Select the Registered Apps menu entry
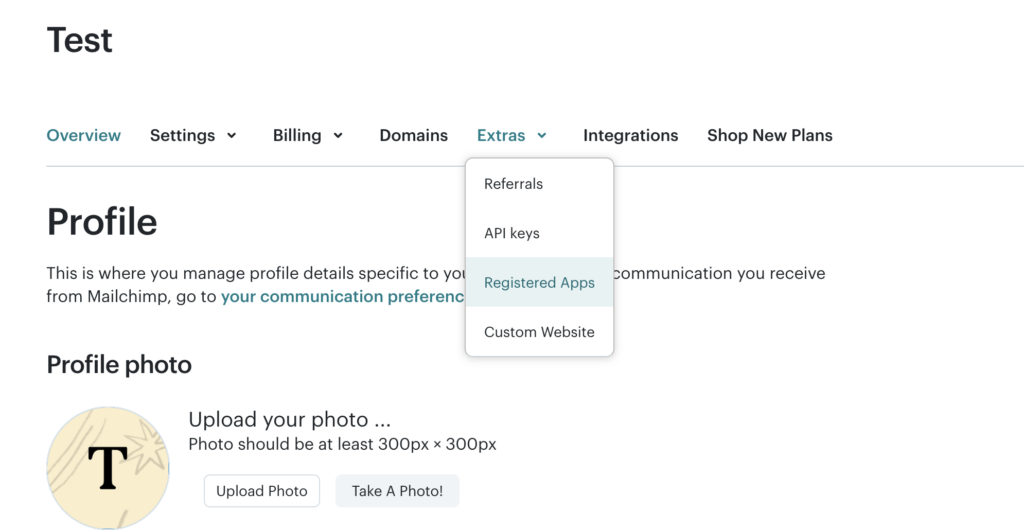 click(x=539, y=283)
